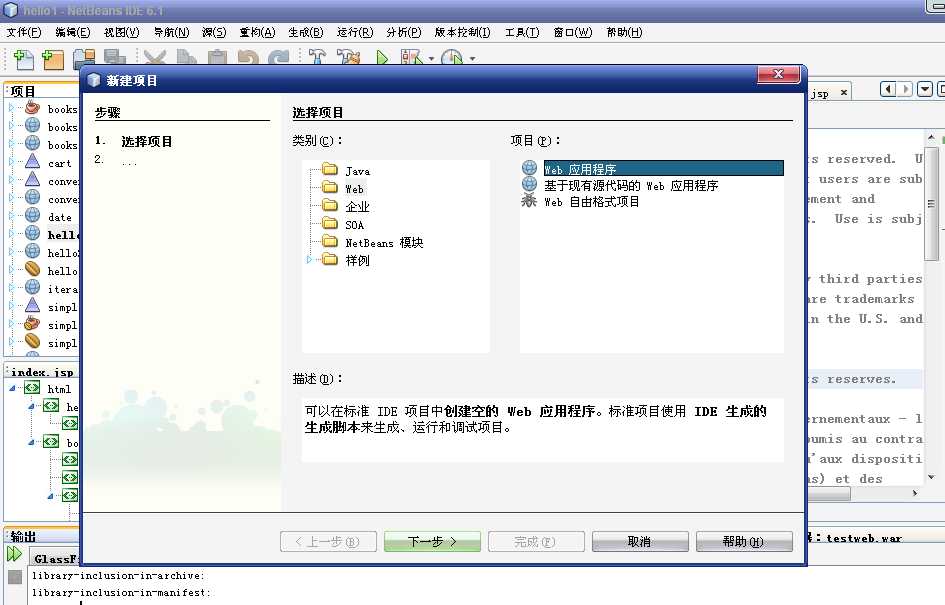945x605 pixels.
Task: Expand the cart project node
Action: [x=11, y=162]
